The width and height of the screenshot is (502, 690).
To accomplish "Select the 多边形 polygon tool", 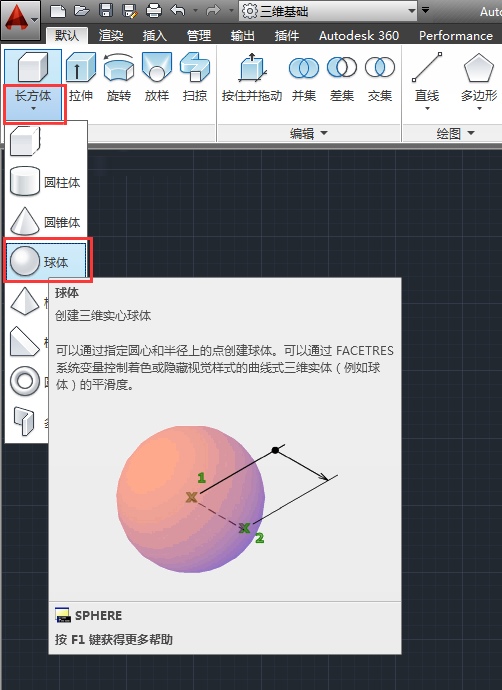I will click(479, 76).
